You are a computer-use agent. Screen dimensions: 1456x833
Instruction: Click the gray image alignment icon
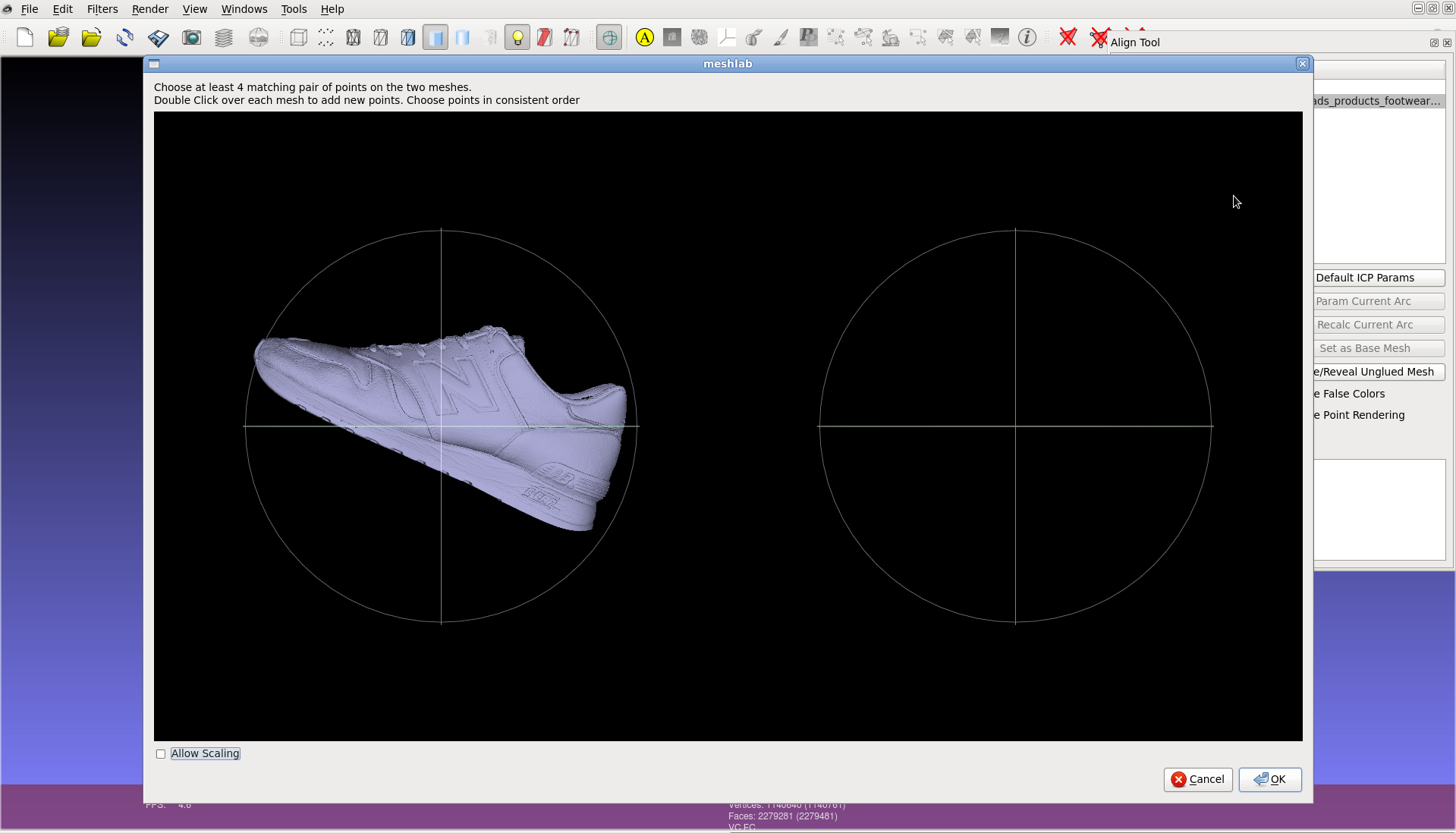pyautogui.click(x=1000, y=37)
